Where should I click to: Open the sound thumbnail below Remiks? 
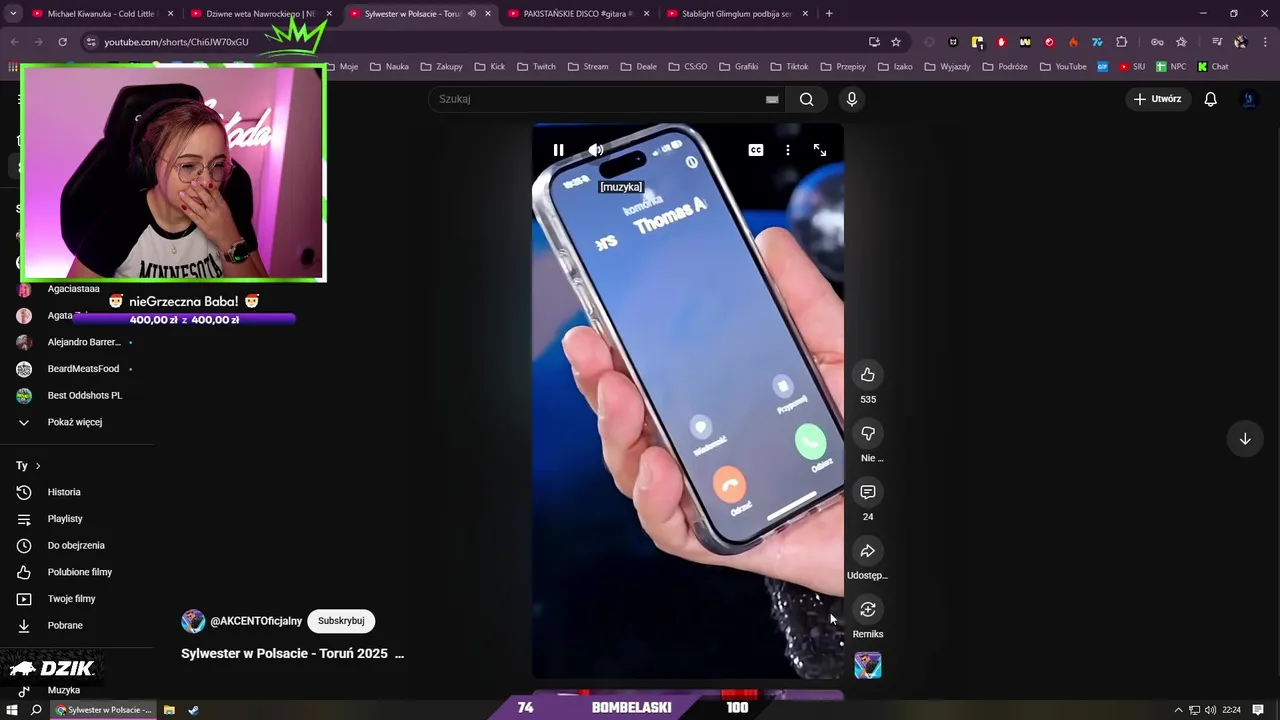pyautogui.click(x=868, y=665)
